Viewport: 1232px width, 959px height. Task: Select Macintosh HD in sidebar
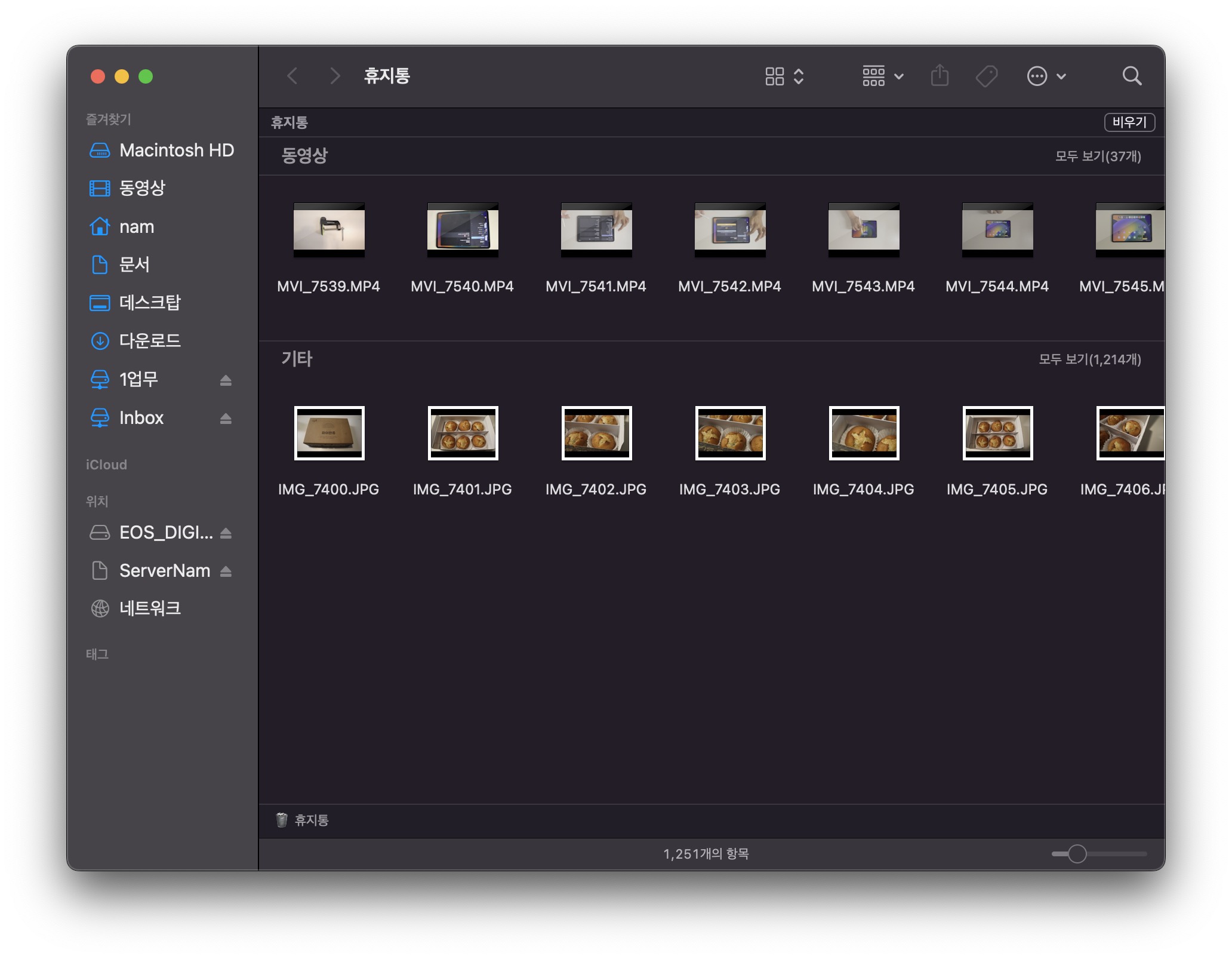[x=176, y=150]
